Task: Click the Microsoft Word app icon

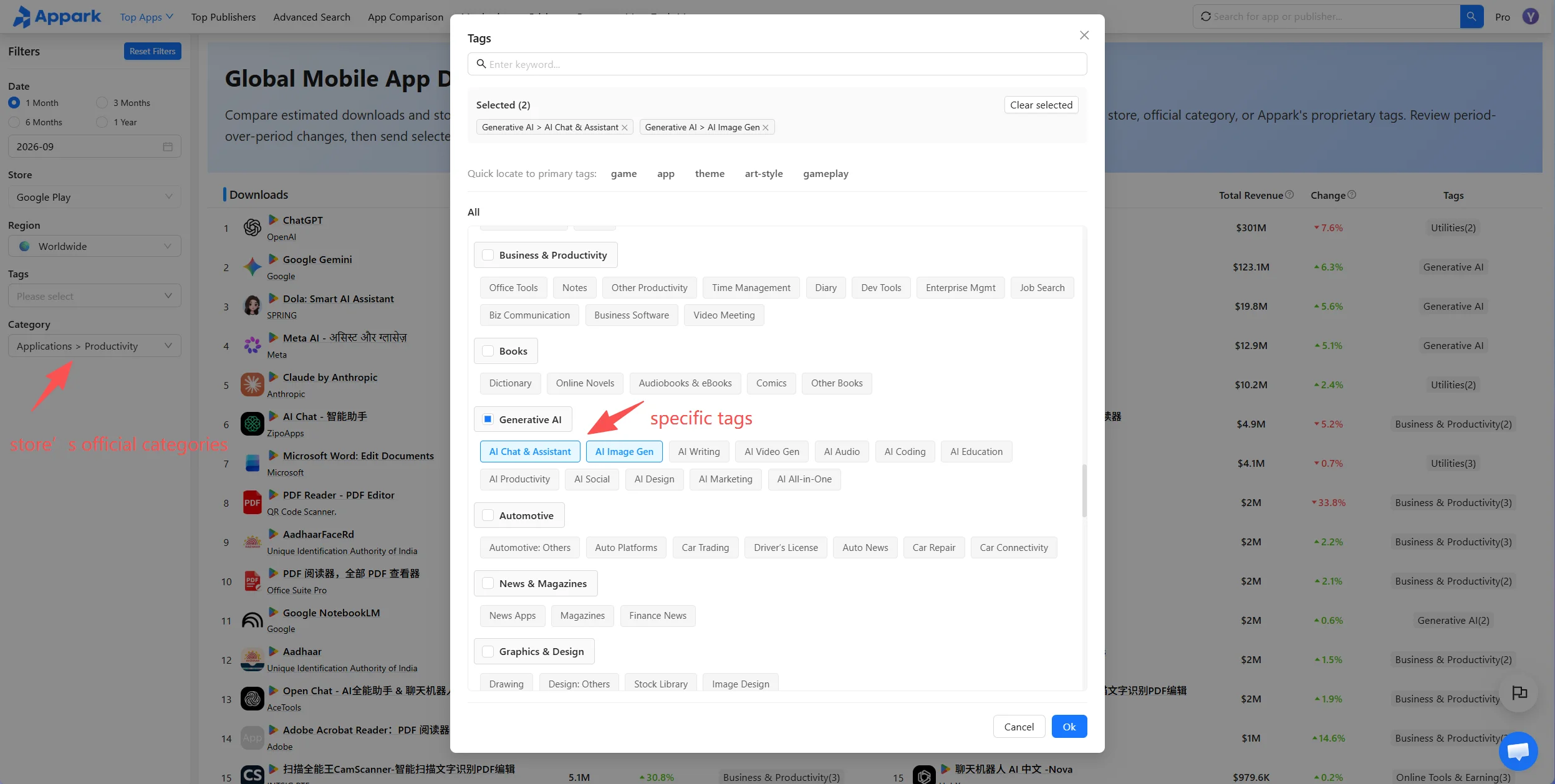Action: 253,463
